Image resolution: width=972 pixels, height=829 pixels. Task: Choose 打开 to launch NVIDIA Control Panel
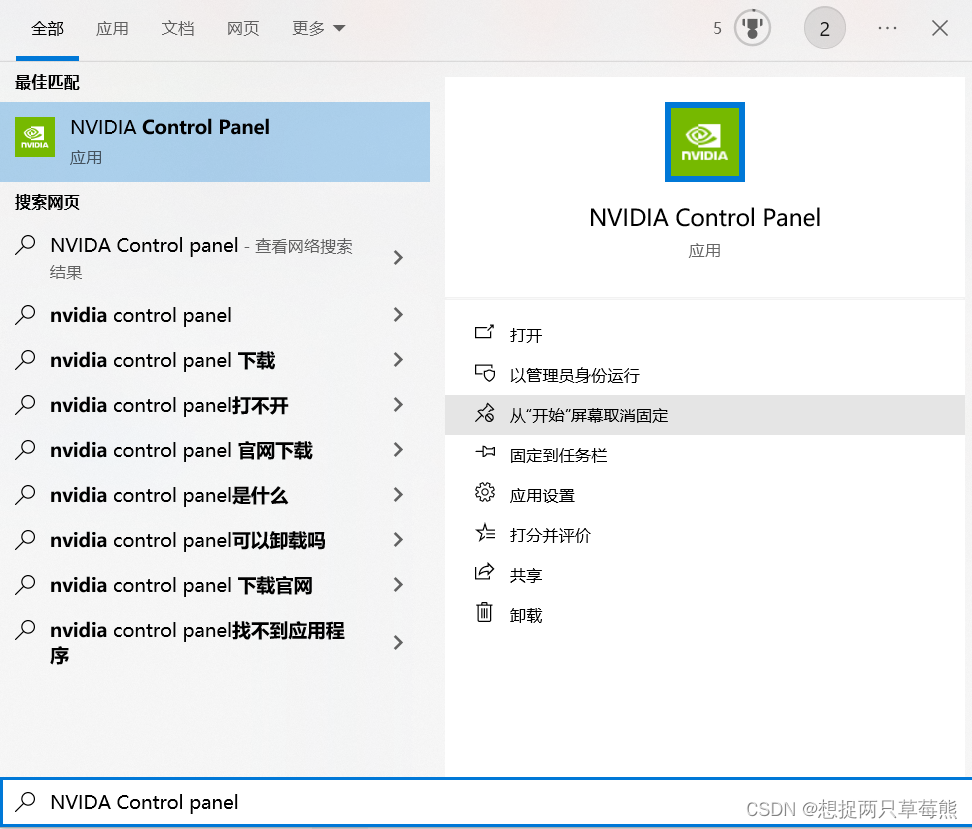[x=705, y=335]
